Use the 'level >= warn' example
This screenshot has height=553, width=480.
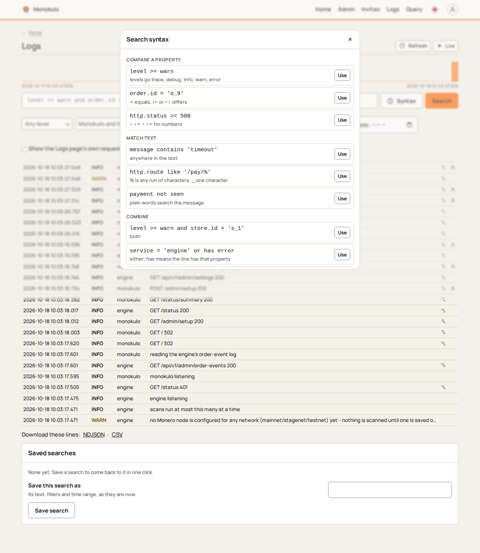[x=342, y=75]
